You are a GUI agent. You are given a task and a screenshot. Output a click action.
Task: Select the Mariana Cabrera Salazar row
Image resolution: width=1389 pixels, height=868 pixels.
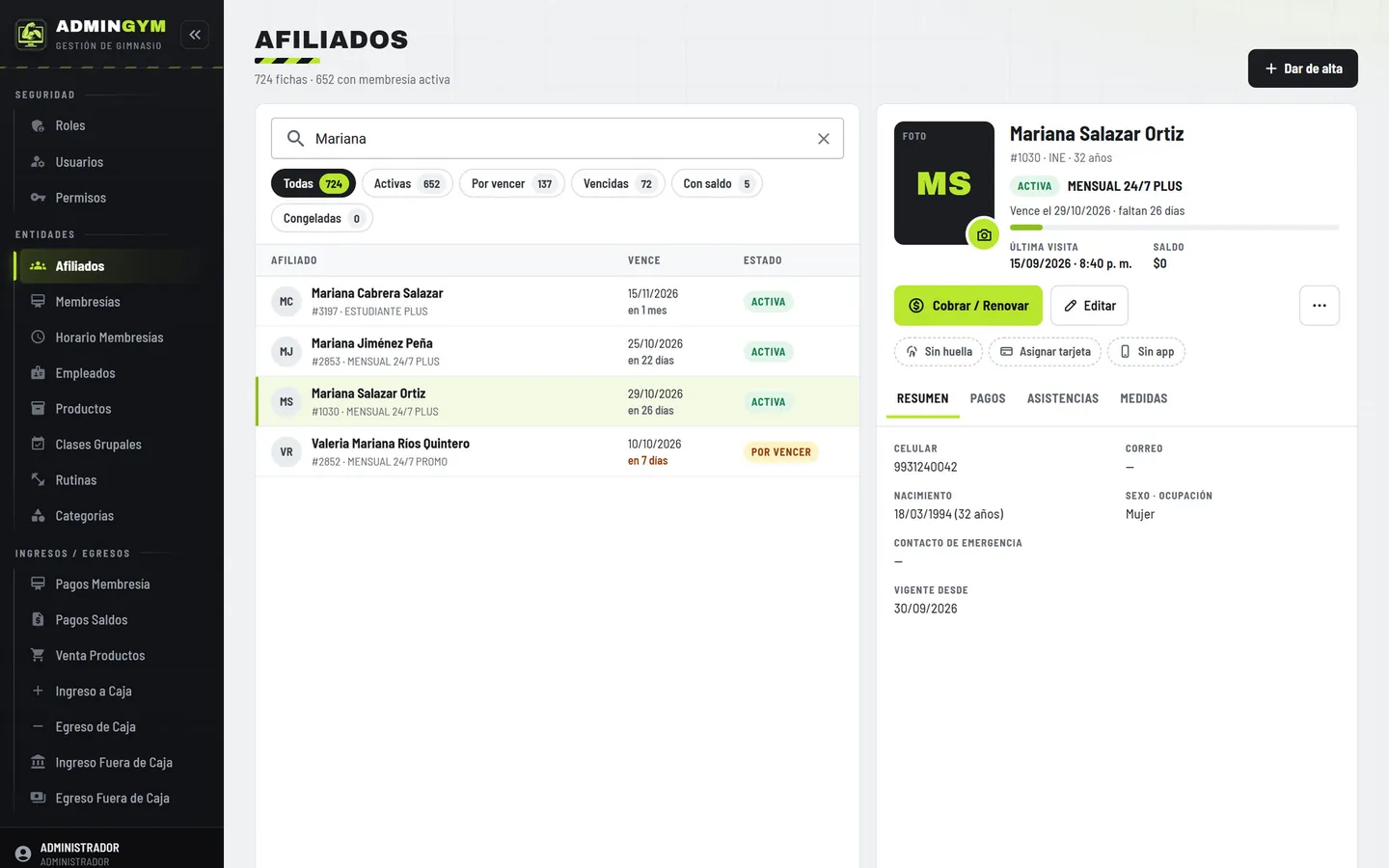point(558,302)
